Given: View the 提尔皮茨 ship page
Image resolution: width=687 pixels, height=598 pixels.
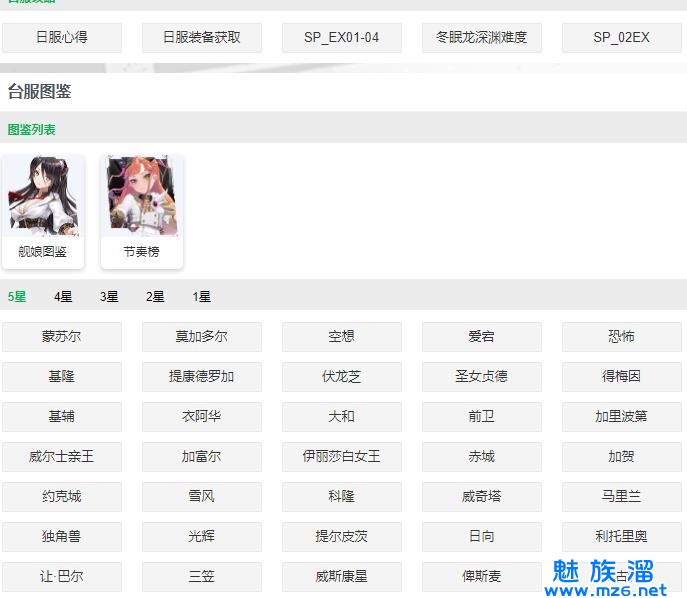Looking at the screenshot, I should point(342,537).
